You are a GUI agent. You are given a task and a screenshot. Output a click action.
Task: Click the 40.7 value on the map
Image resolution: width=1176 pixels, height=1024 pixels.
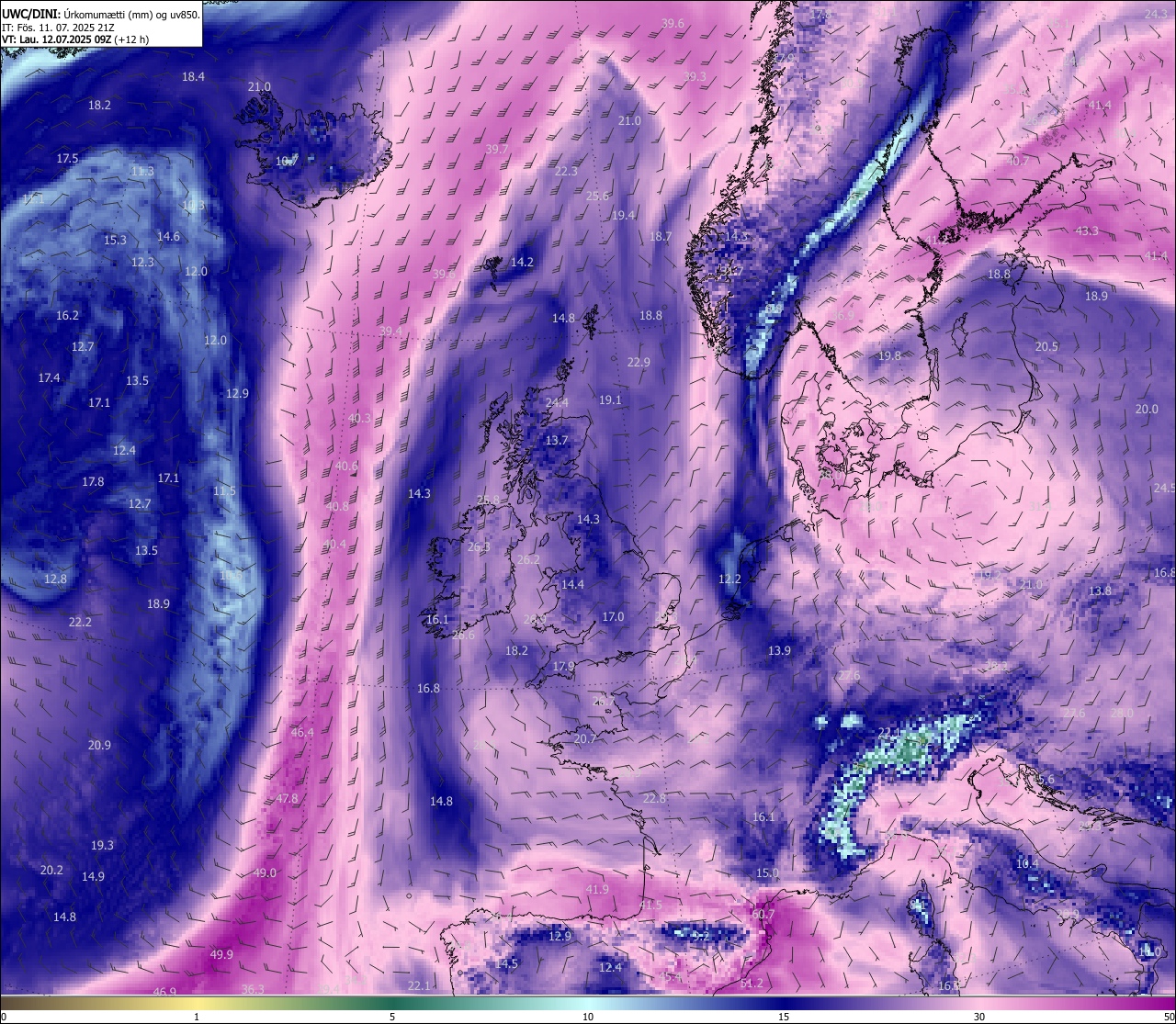[1017, 162]
